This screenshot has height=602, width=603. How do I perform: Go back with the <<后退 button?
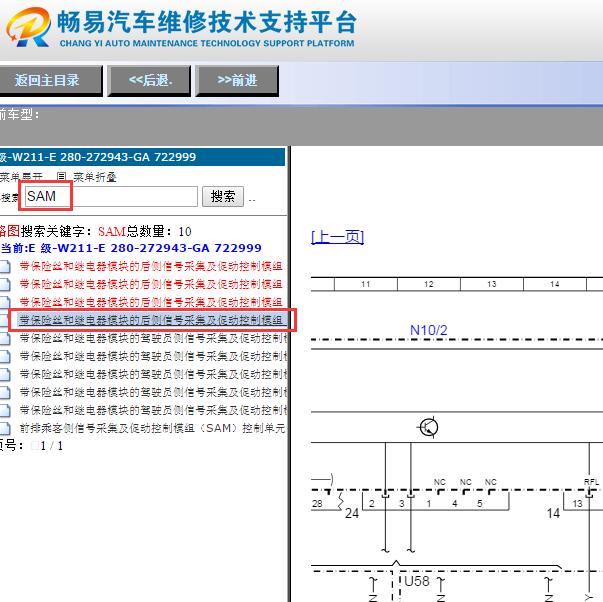coord(150,80)
